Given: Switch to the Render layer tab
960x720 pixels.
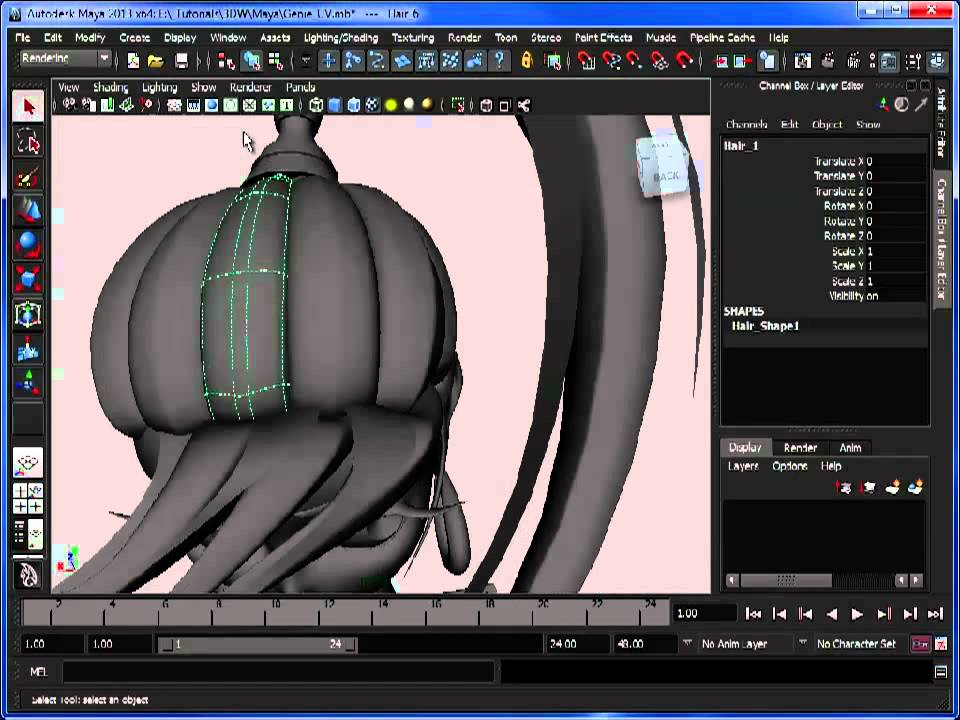Looking at the screenshot, I should coord(800,448).
